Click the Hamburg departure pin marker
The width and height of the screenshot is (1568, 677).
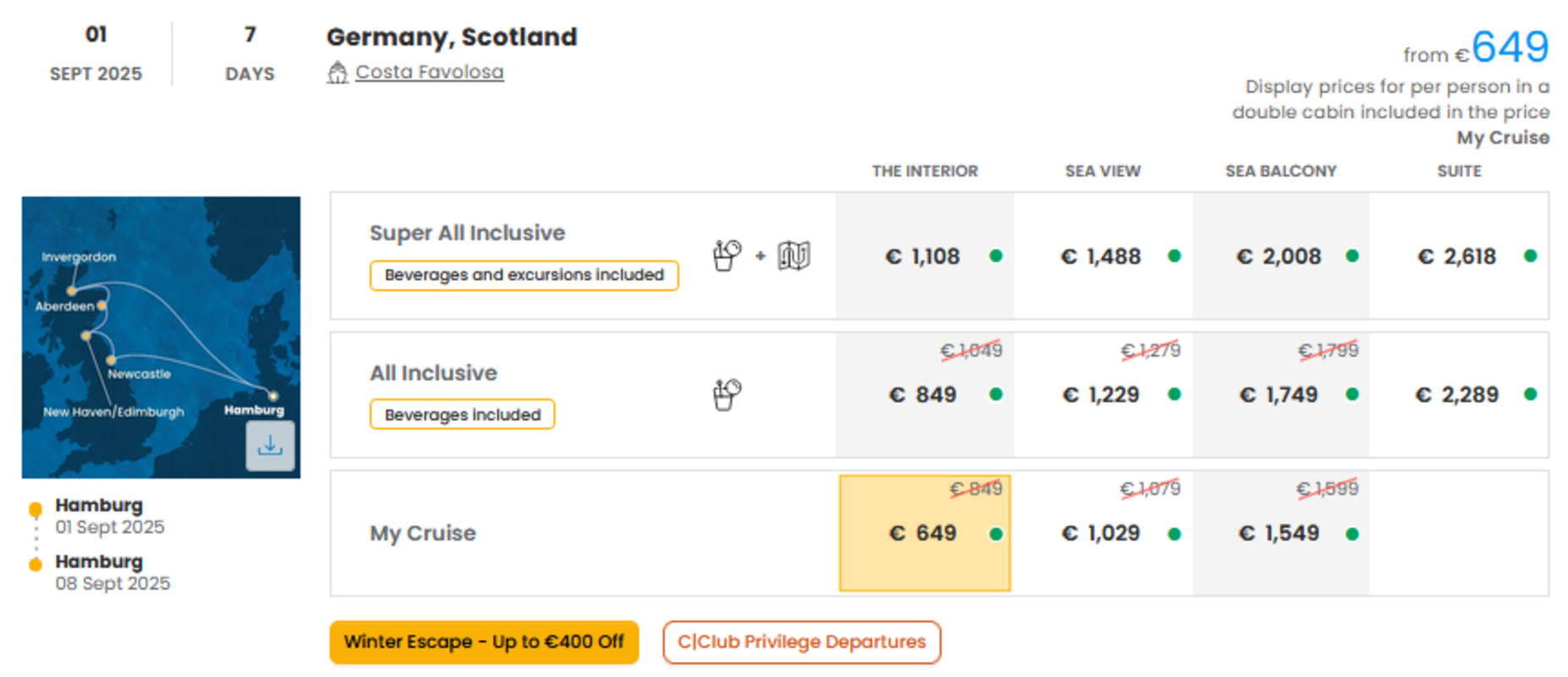pos(36,509)
